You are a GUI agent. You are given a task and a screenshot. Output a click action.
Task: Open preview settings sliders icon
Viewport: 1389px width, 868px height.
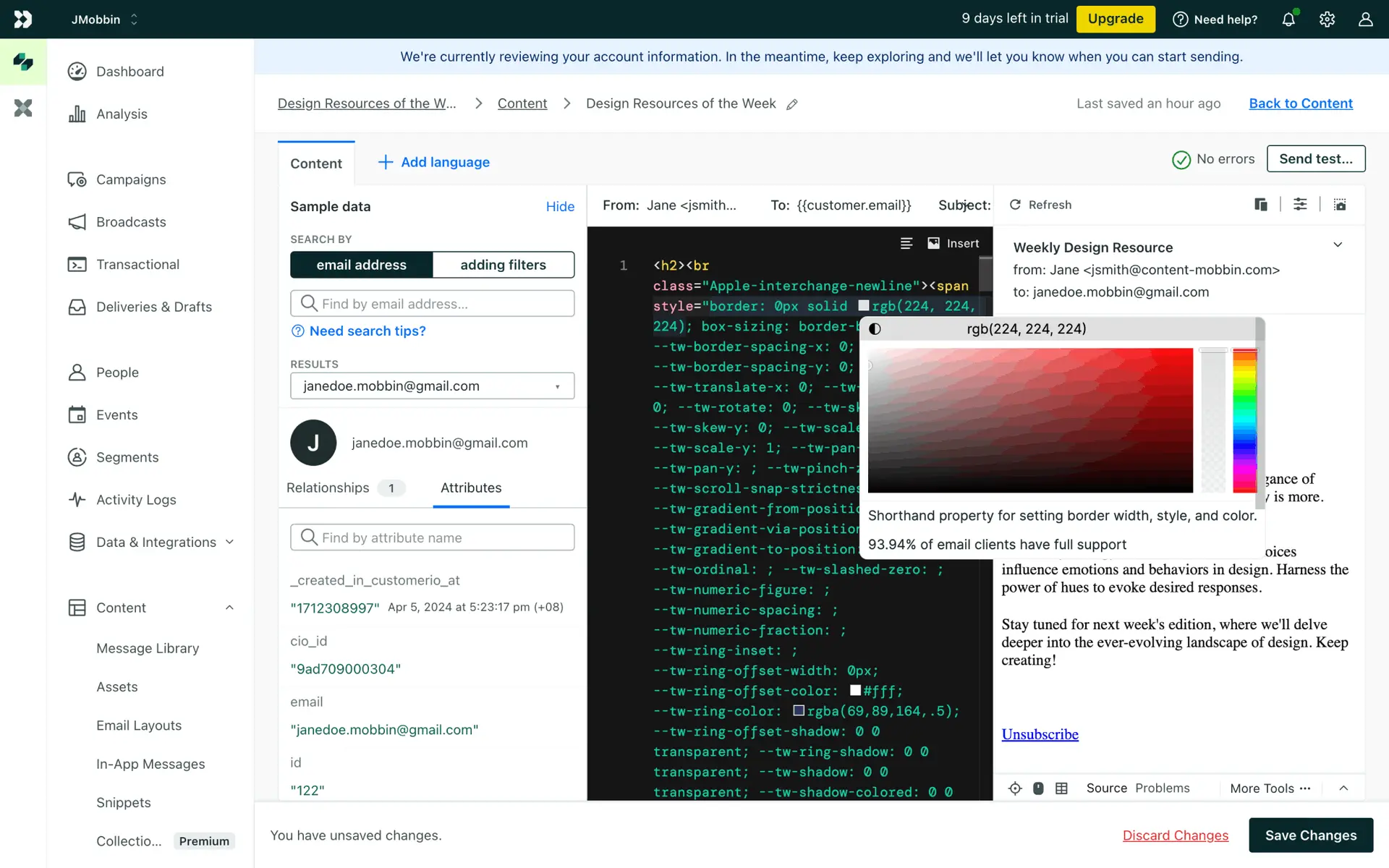coord(1300,205)
